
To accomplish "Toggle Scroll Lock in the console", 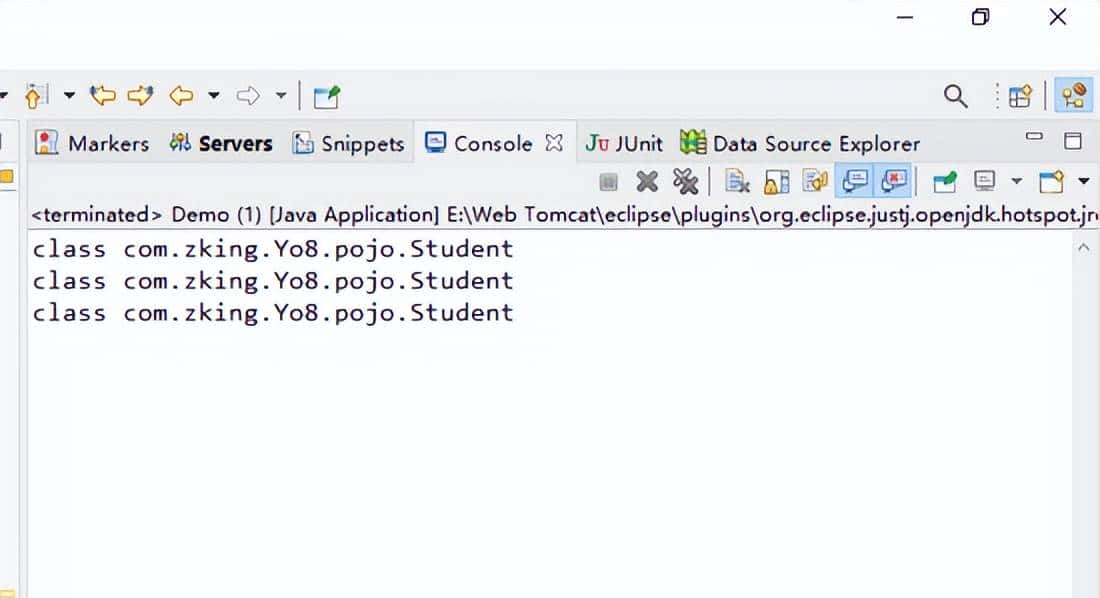I will [x=776, y=182].
